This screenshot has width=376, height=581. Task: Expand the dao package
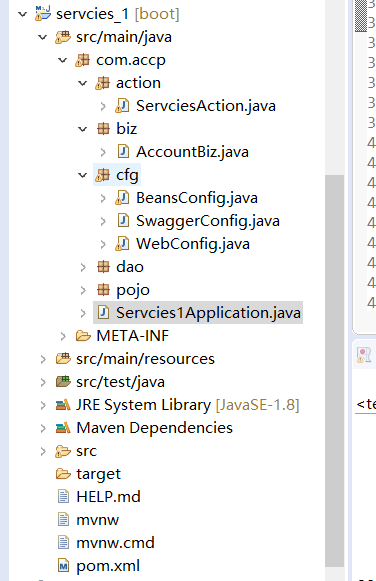83,267
